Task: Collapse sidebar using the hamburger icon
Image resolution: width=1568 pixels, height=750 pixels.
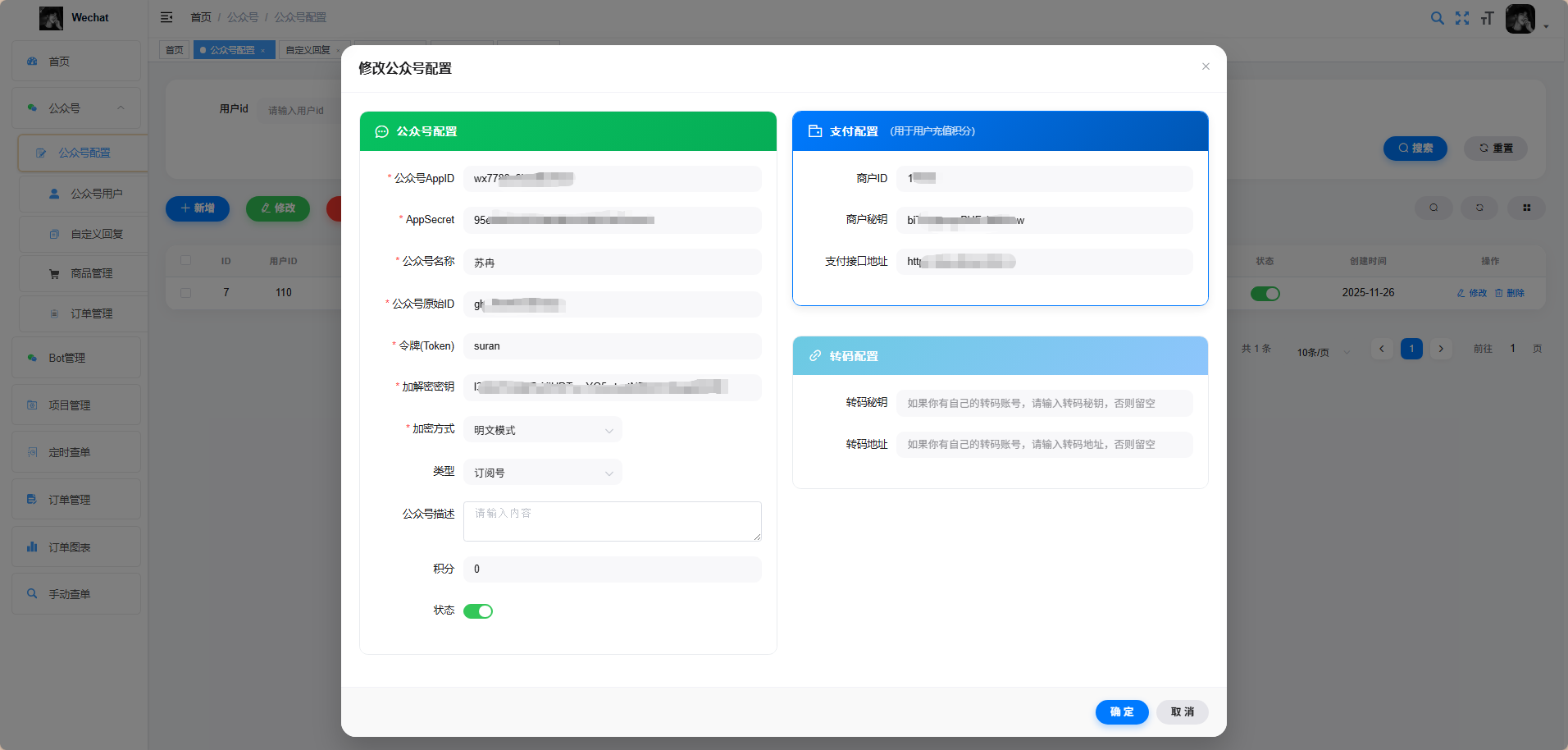Action: pyautogui.click(x=166, y=17)
